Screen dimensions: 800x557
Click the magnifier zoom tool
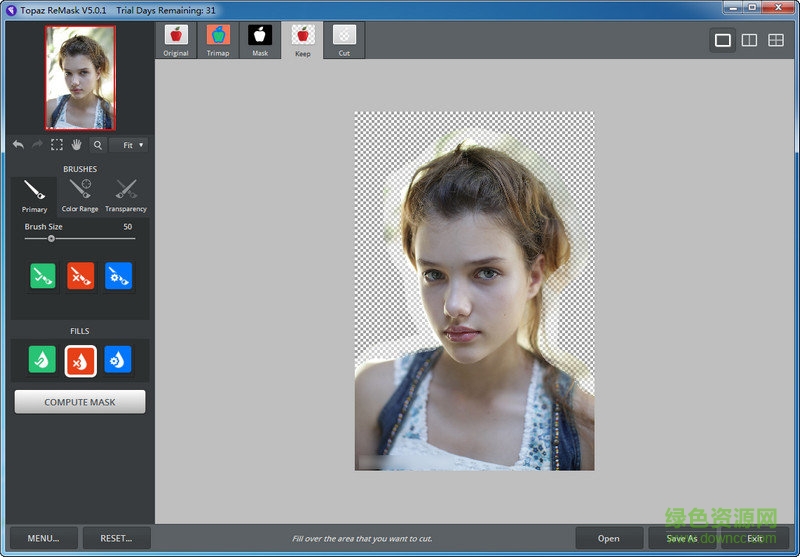point(97,145)
